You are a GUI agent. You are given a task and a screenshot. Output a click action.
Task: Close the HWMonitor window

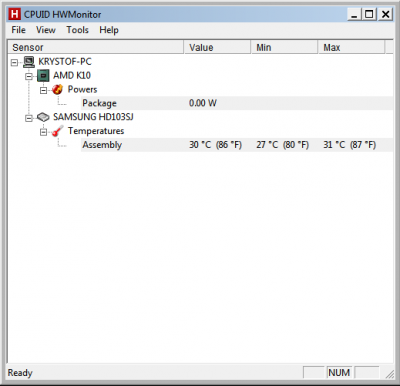pyautogui.click(x=385, y=14)
